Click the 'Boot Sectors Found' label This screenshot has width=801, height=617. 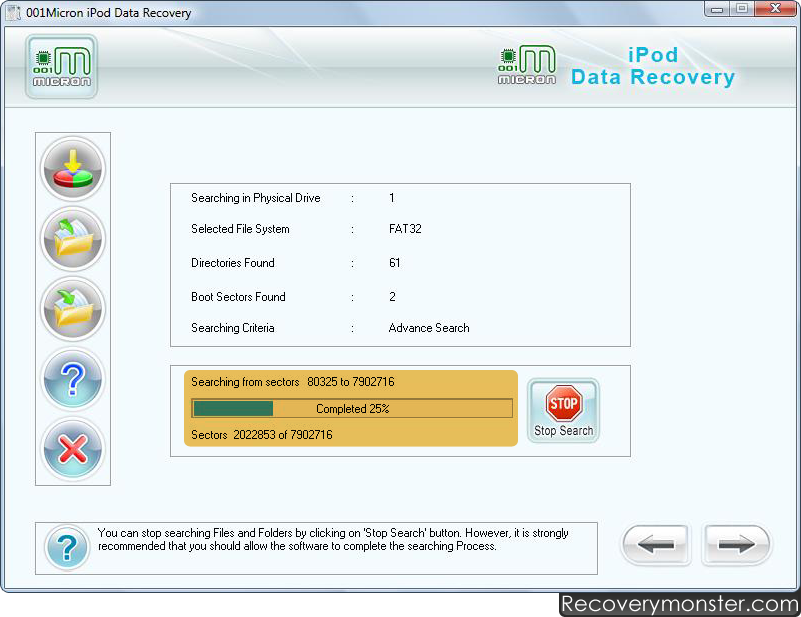coord(238,297)
